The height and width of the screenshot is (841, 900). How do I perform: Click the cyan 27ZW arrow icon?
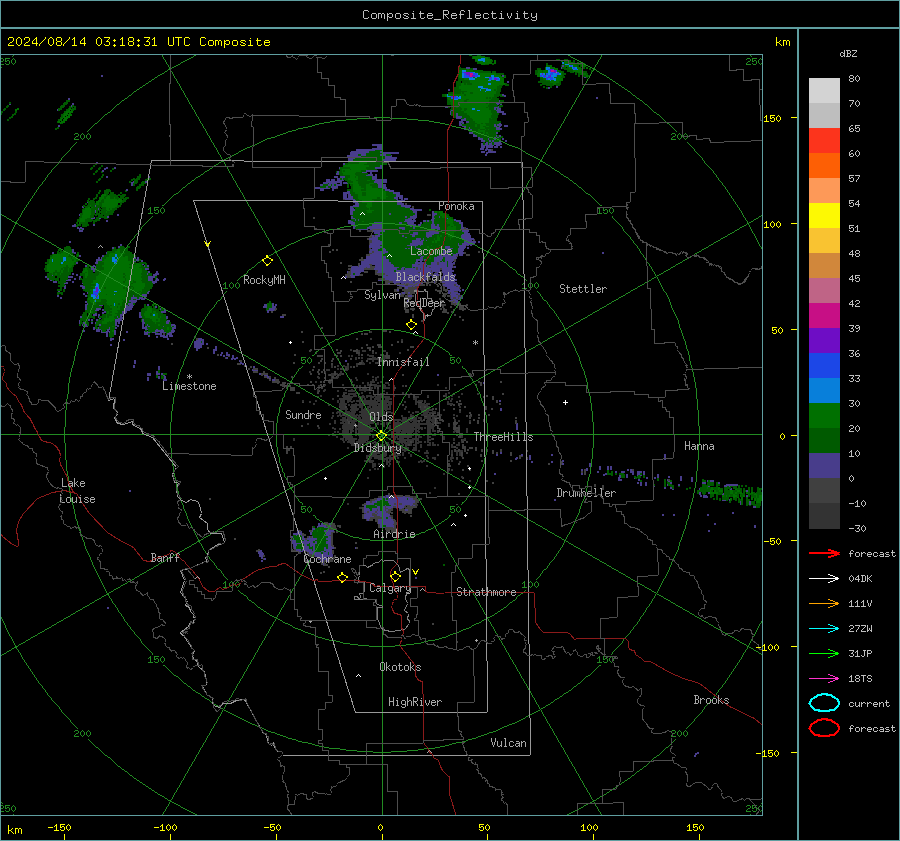tap(824, 629)
